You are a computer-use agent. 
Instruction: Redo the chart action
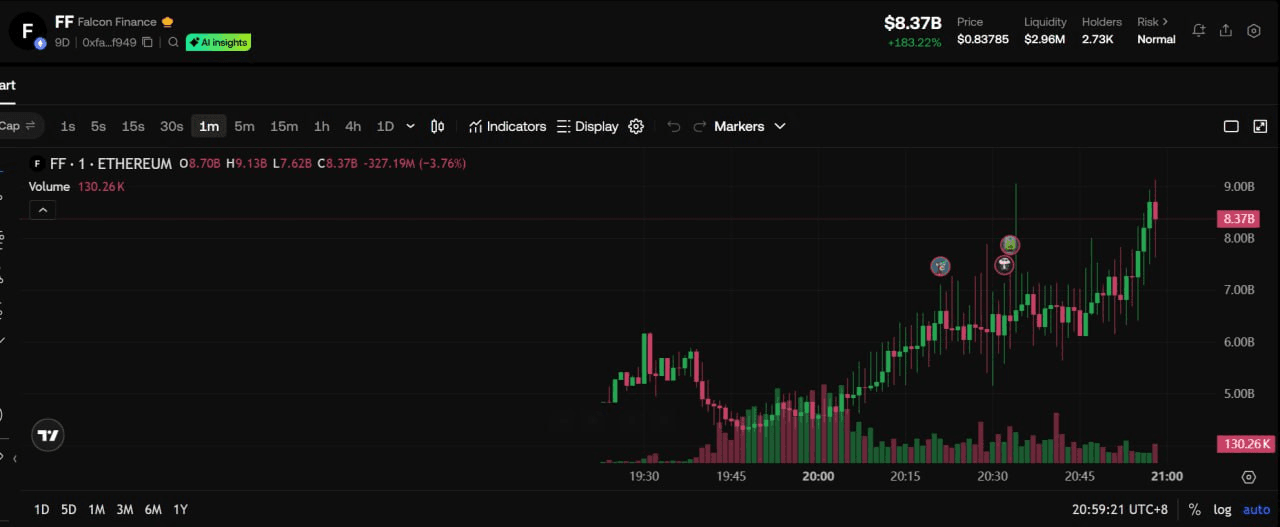pyautogui.click(x=700, y=126)
